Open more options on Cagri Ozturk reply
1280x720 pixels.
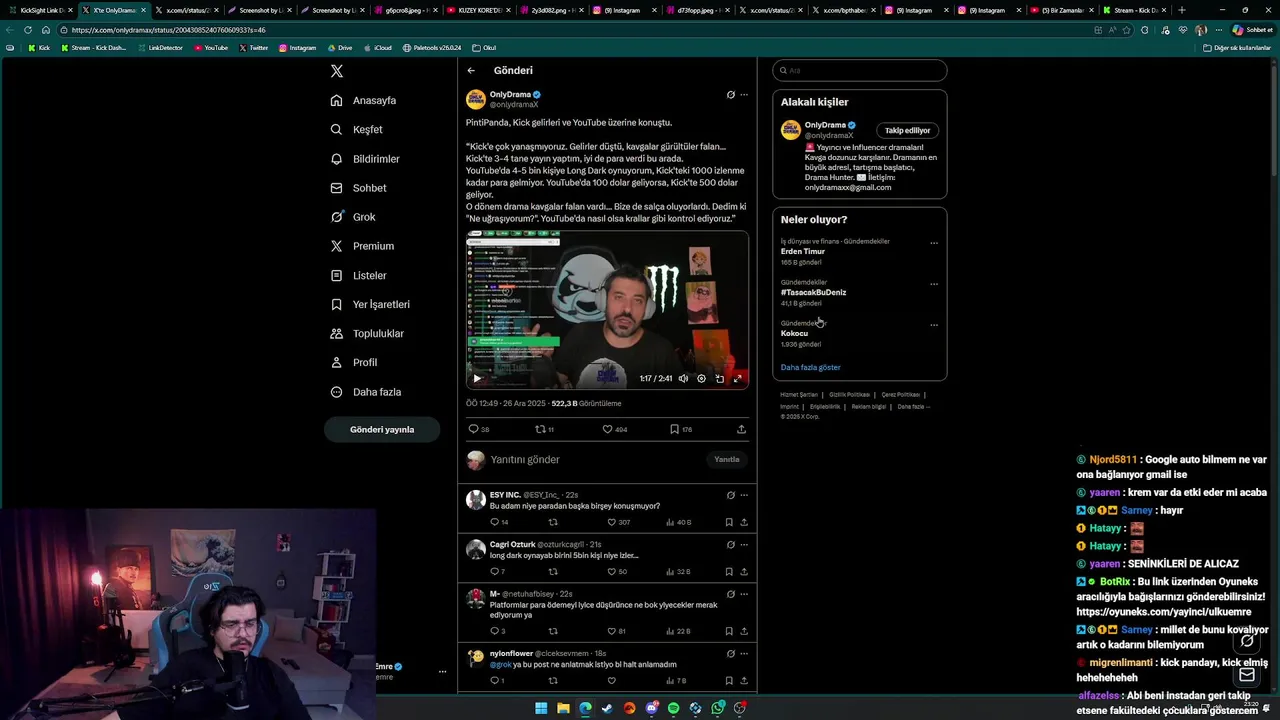click(744, 545)
